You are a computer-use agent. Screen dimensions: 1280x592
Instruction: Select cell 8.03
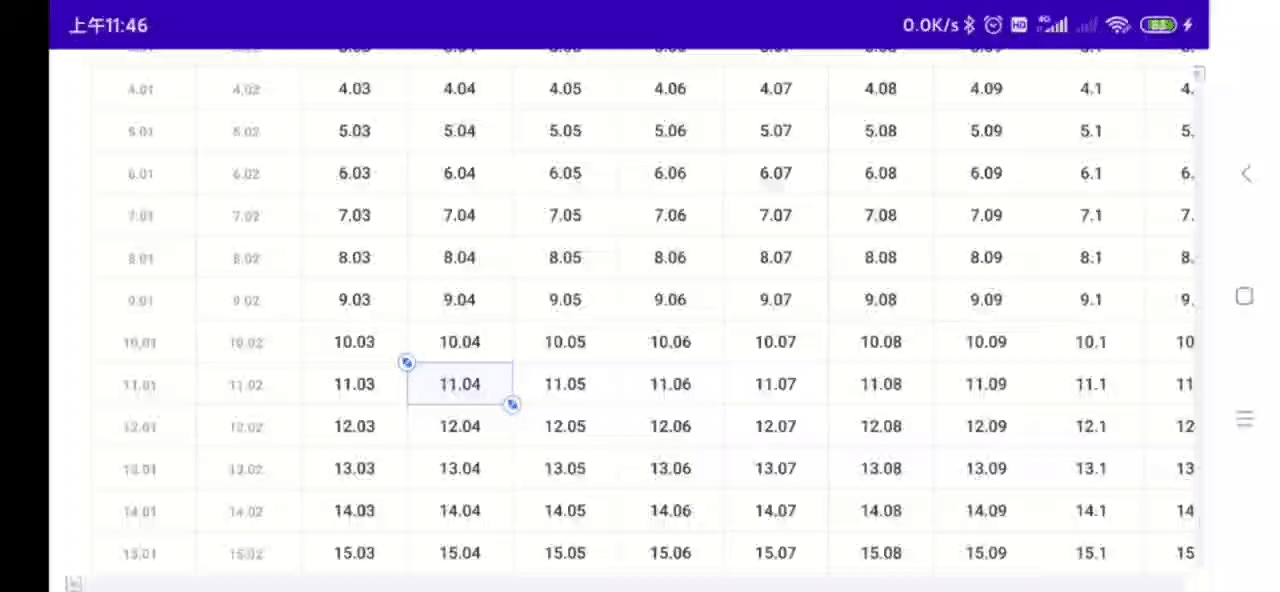[355, 257]
